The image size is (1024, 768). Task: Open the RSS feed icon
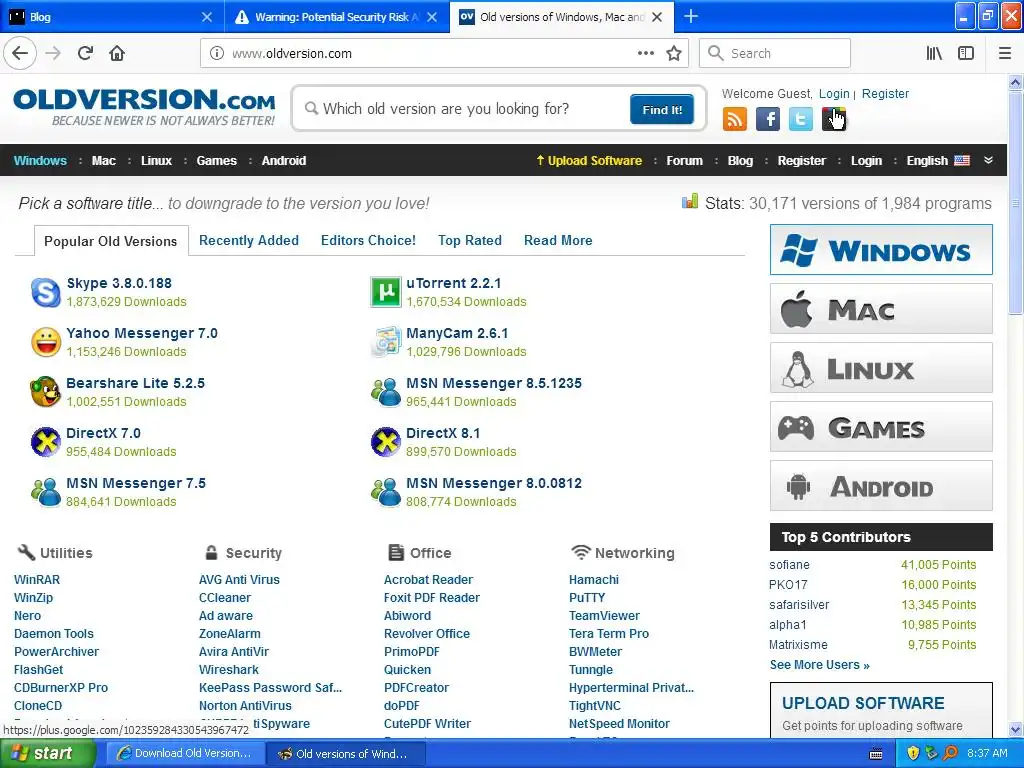[734, 119]
